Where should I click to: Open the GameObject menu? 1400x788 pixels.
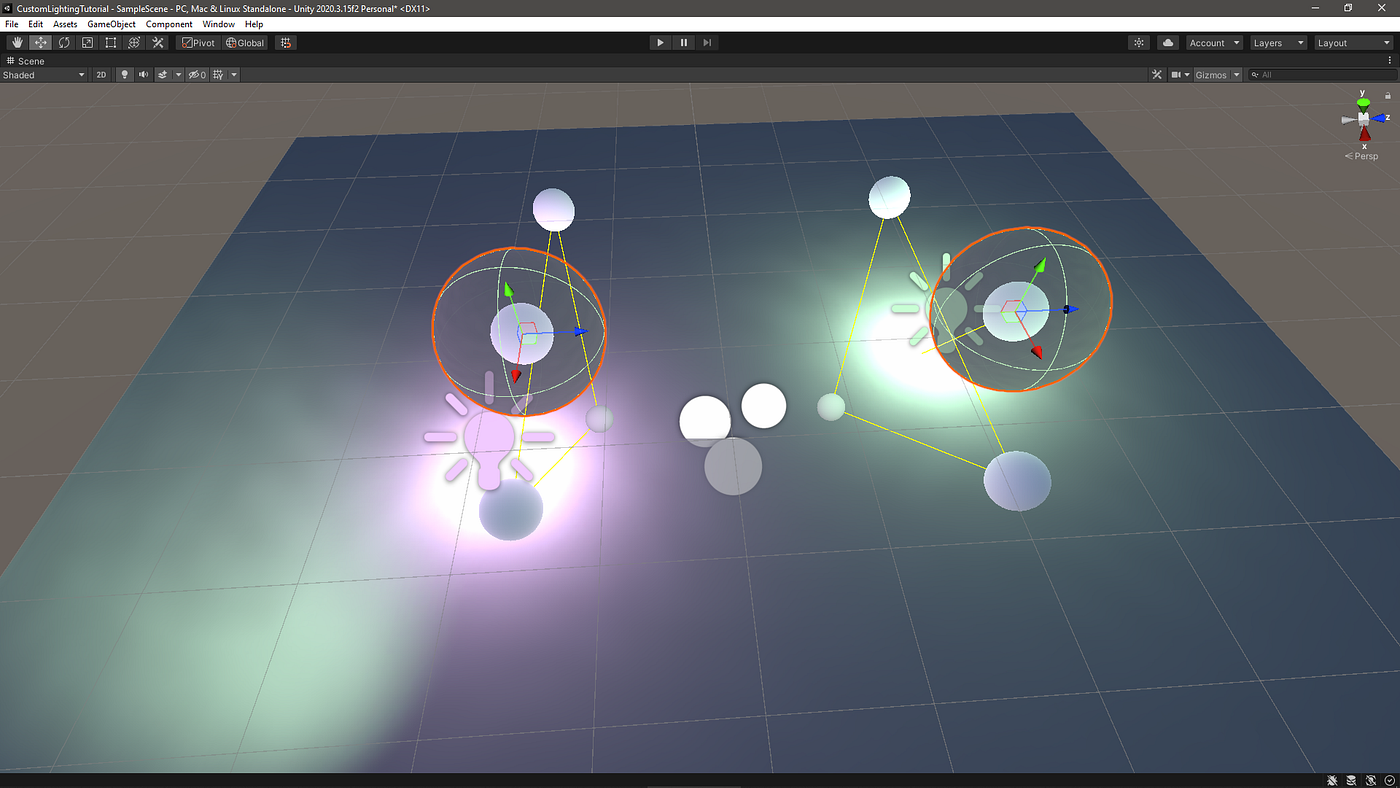pyautogui.click(x=110, y=23)
